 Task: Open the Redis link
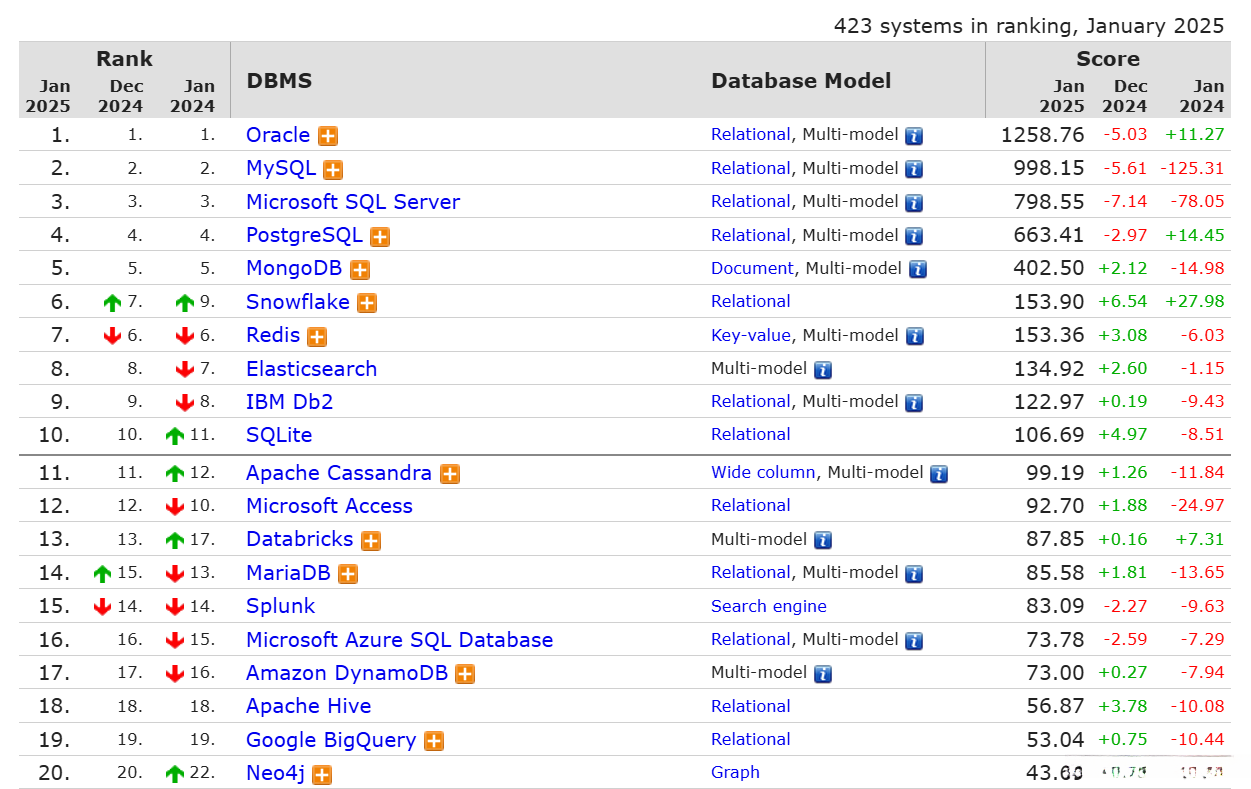coord(273,335)
